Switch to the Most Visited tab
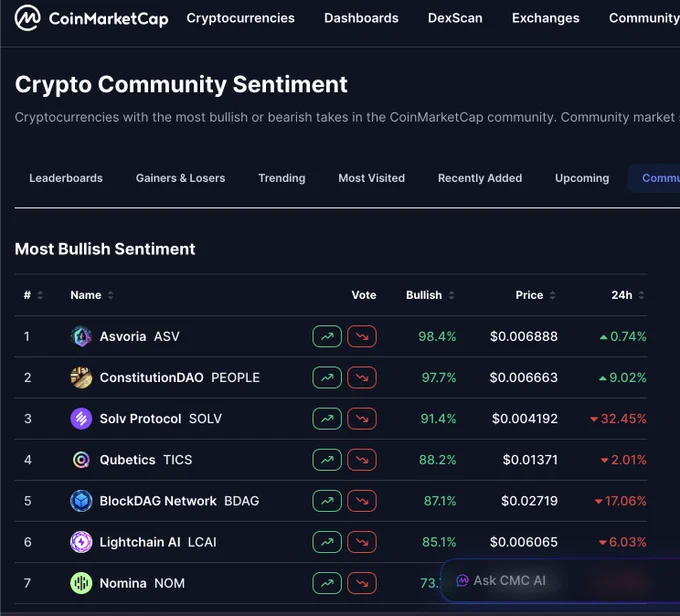This screenshot has height=616, width=680. point(372,178)
